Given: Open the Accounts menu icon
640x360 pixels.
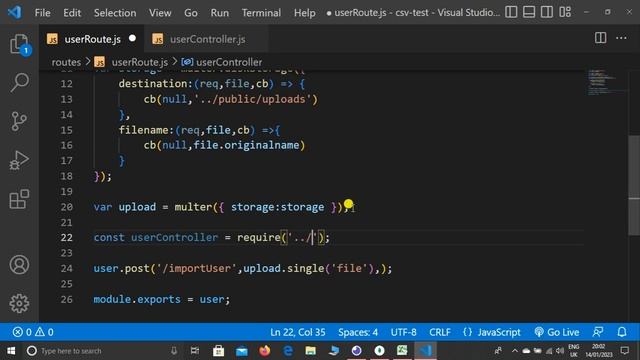Looking at the screenshot, I should [x=19, y=264].
